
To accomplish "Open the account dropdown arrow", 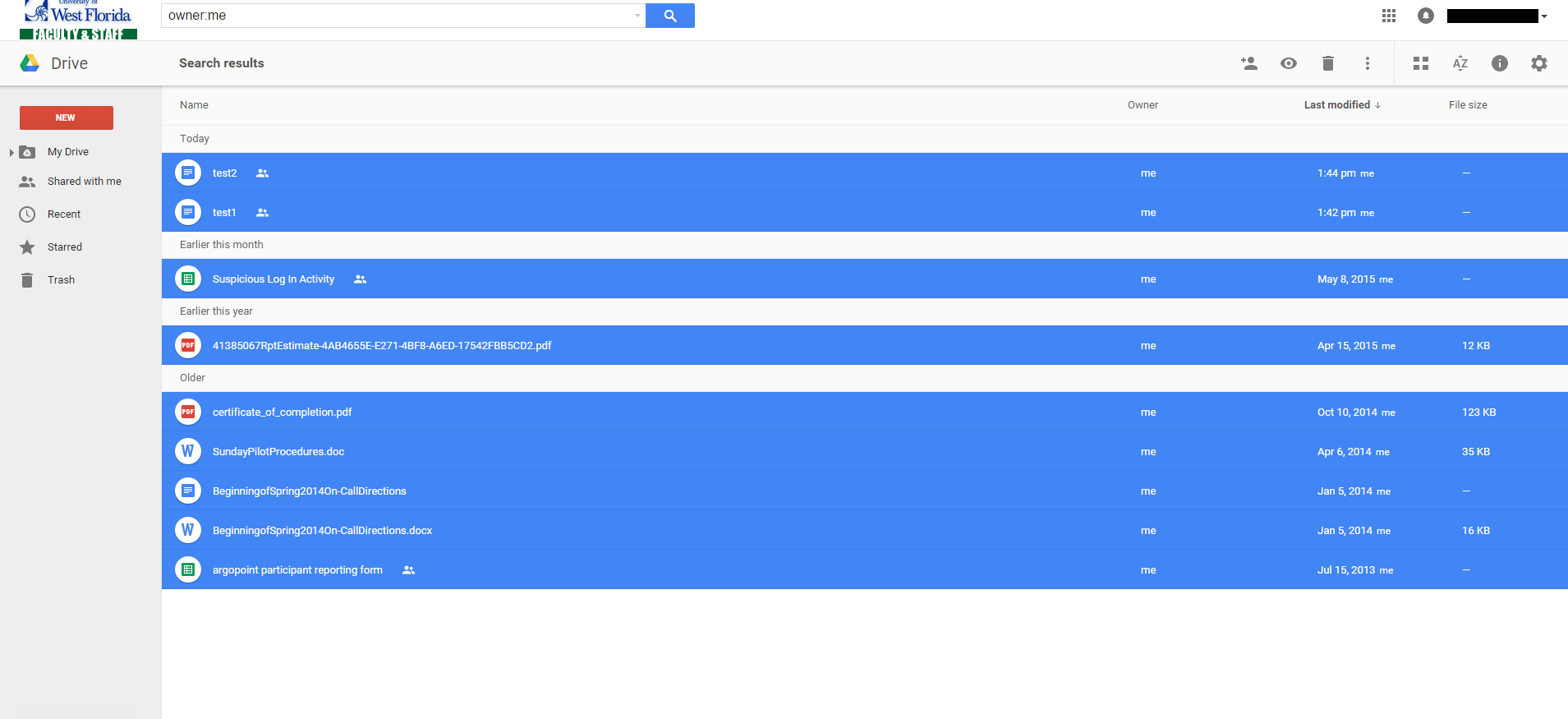I will (1544, 16).
